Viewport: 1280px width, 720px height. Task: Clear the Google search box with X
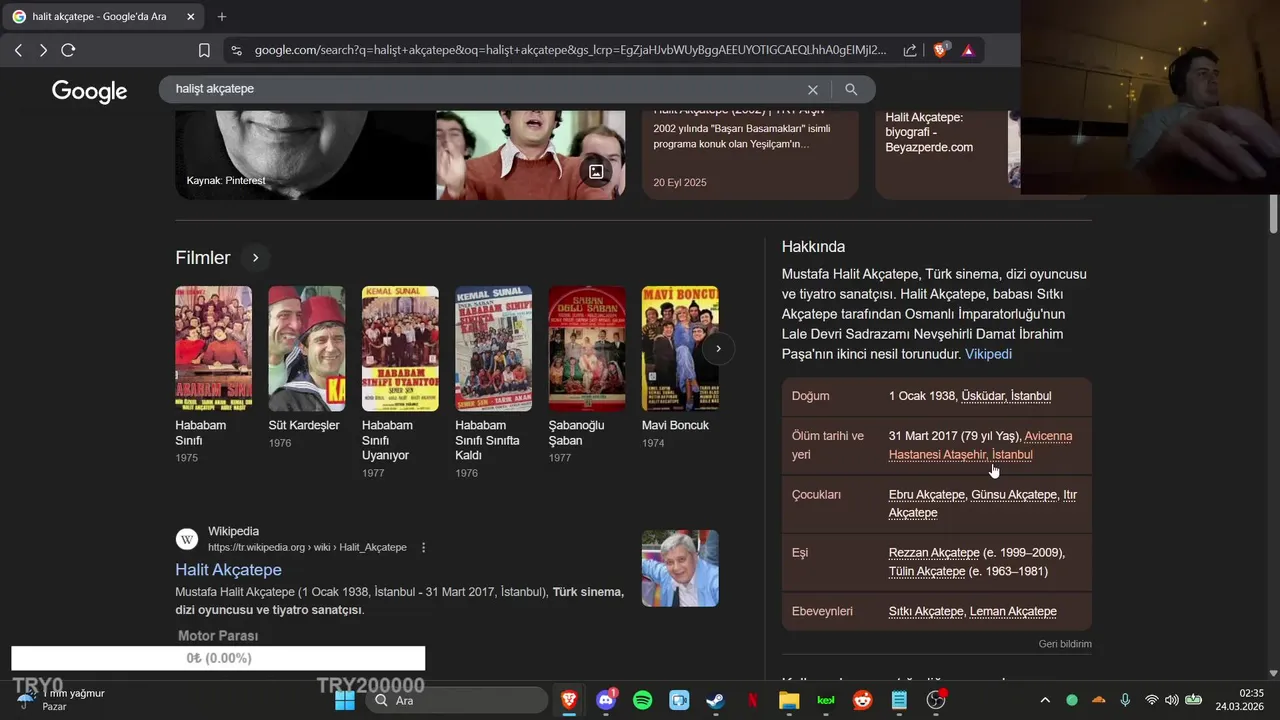click(x=813, y=89)
